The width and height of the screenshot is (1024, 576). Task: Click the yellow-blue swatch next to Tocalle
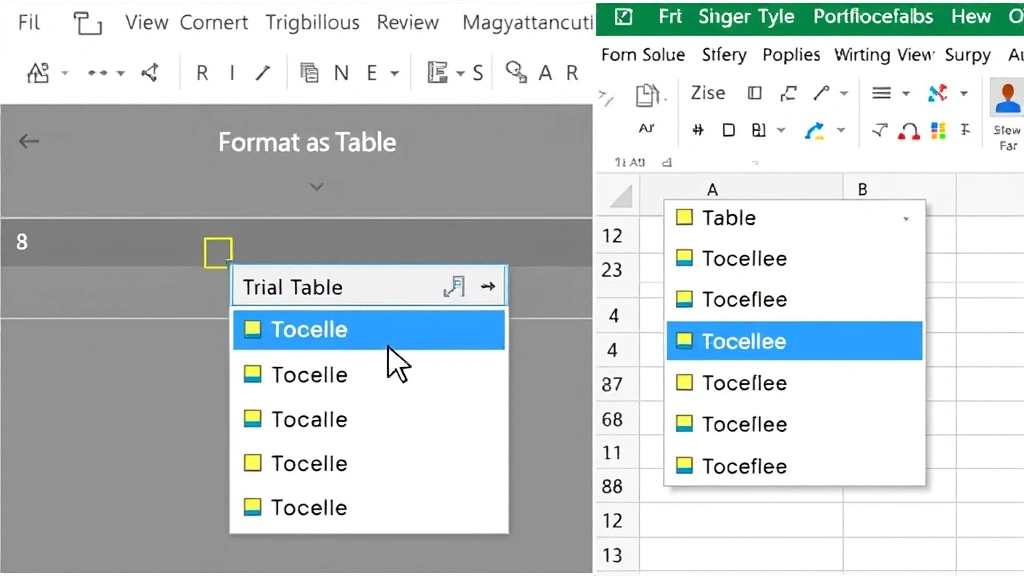[252, 418]
